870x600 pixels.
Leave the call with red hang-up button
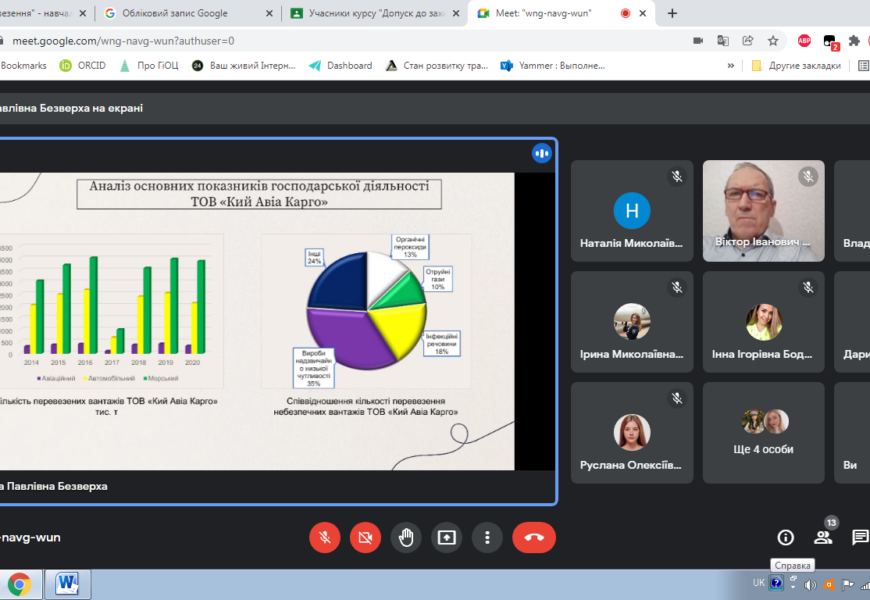point(534,537)
